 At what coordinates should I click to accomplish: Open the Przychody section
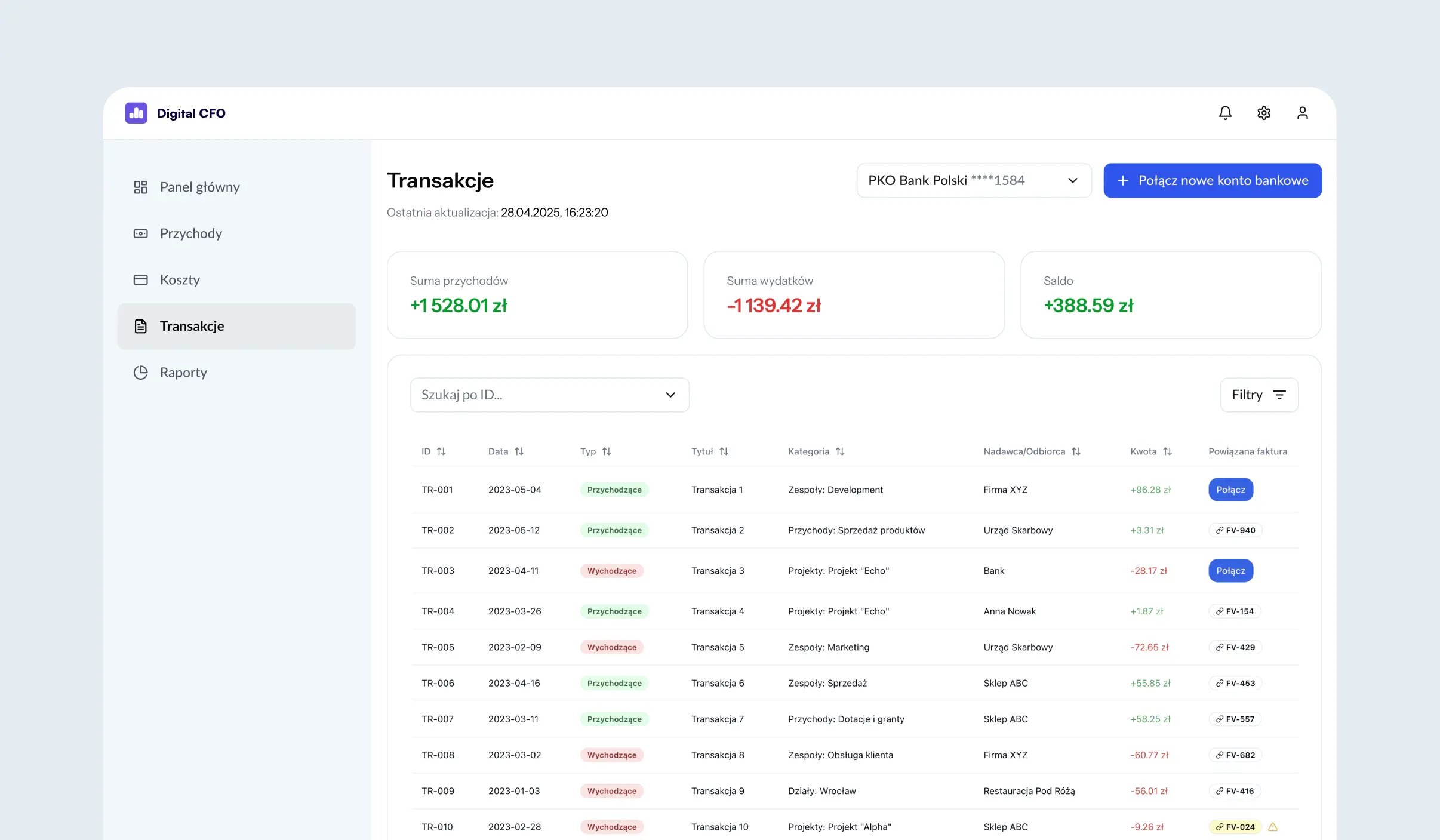[236, 233]
